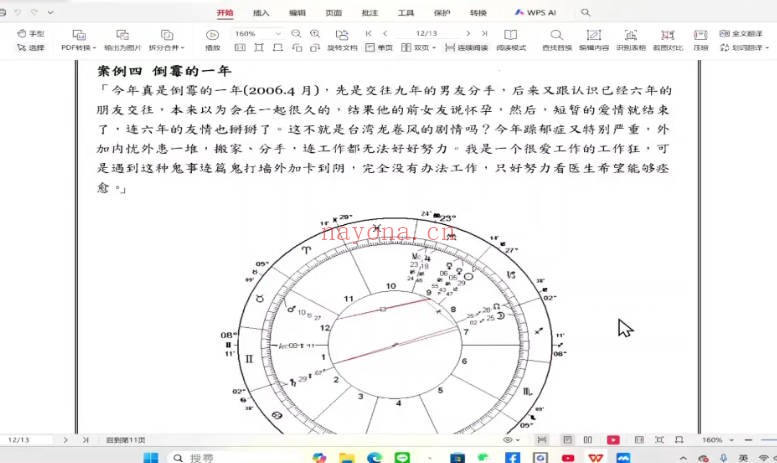Choose the Select tool (选择)
The height and width of the screenshot is (463, 777).
[x=31, y=48]
